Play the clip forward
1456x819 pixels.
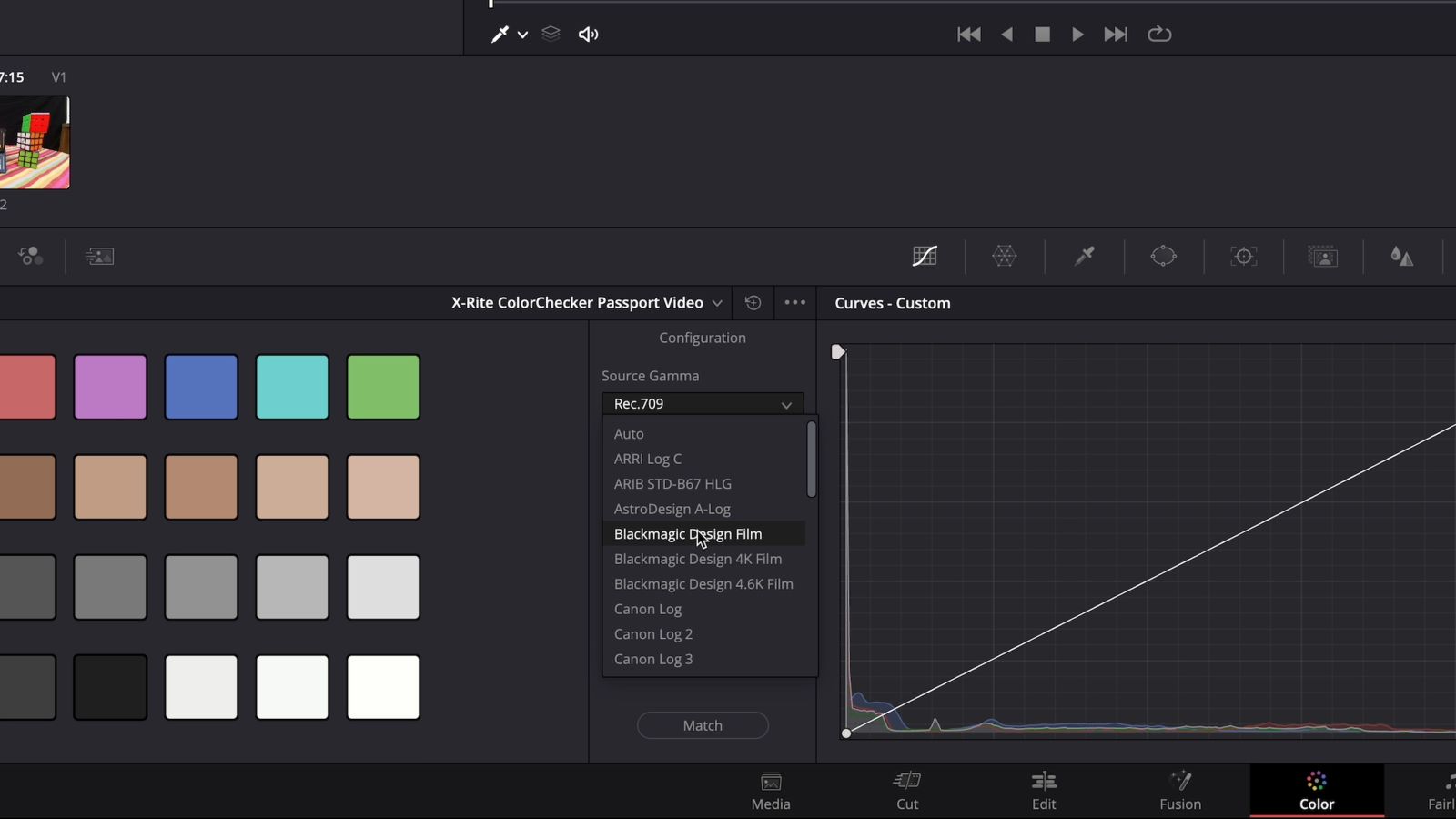point(1077,35)
